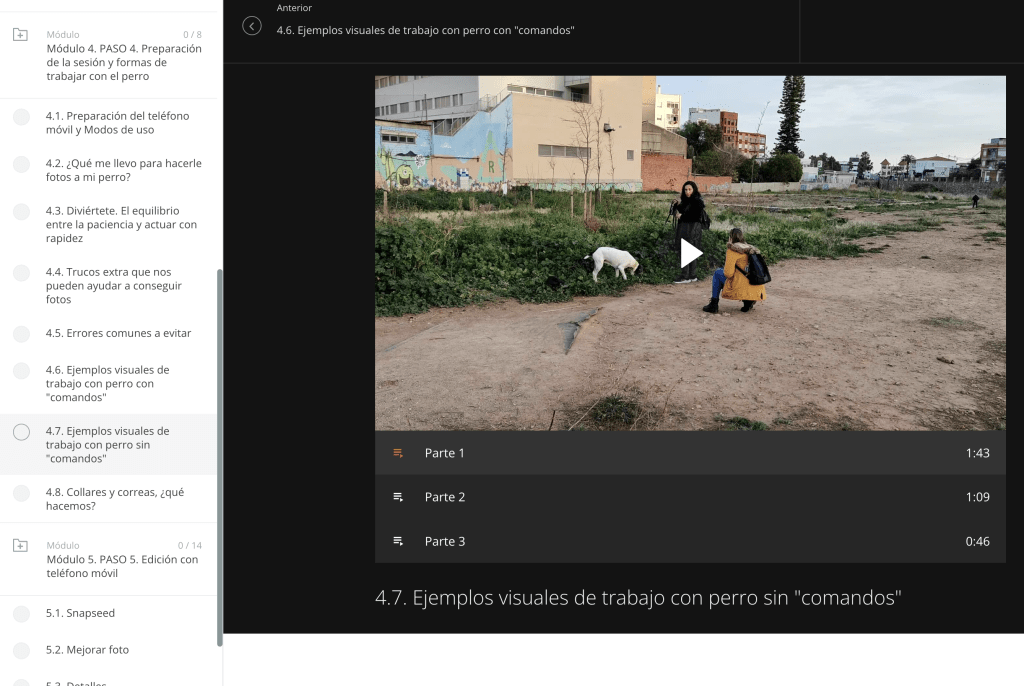1024x686 pixels.
Task: Select lesson 4.8 Collares y correas
Action: (115, 499)
